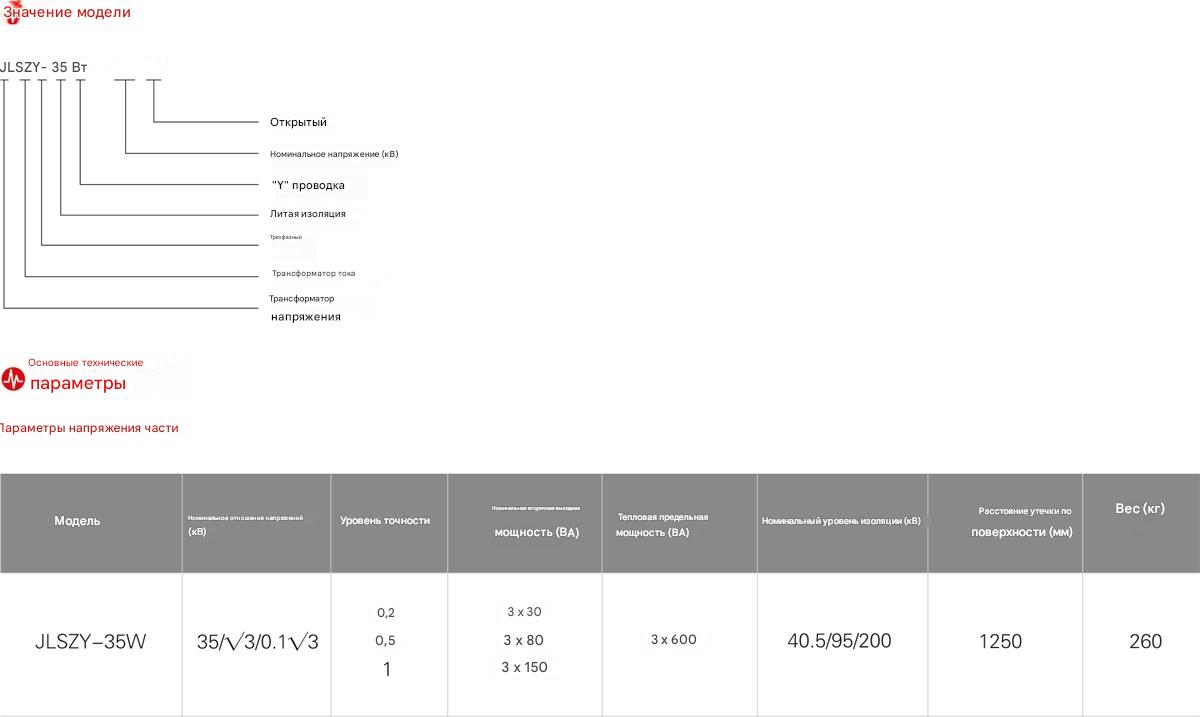
Task: Click the Трансформатор тока label
Action: tap(313, 273)
